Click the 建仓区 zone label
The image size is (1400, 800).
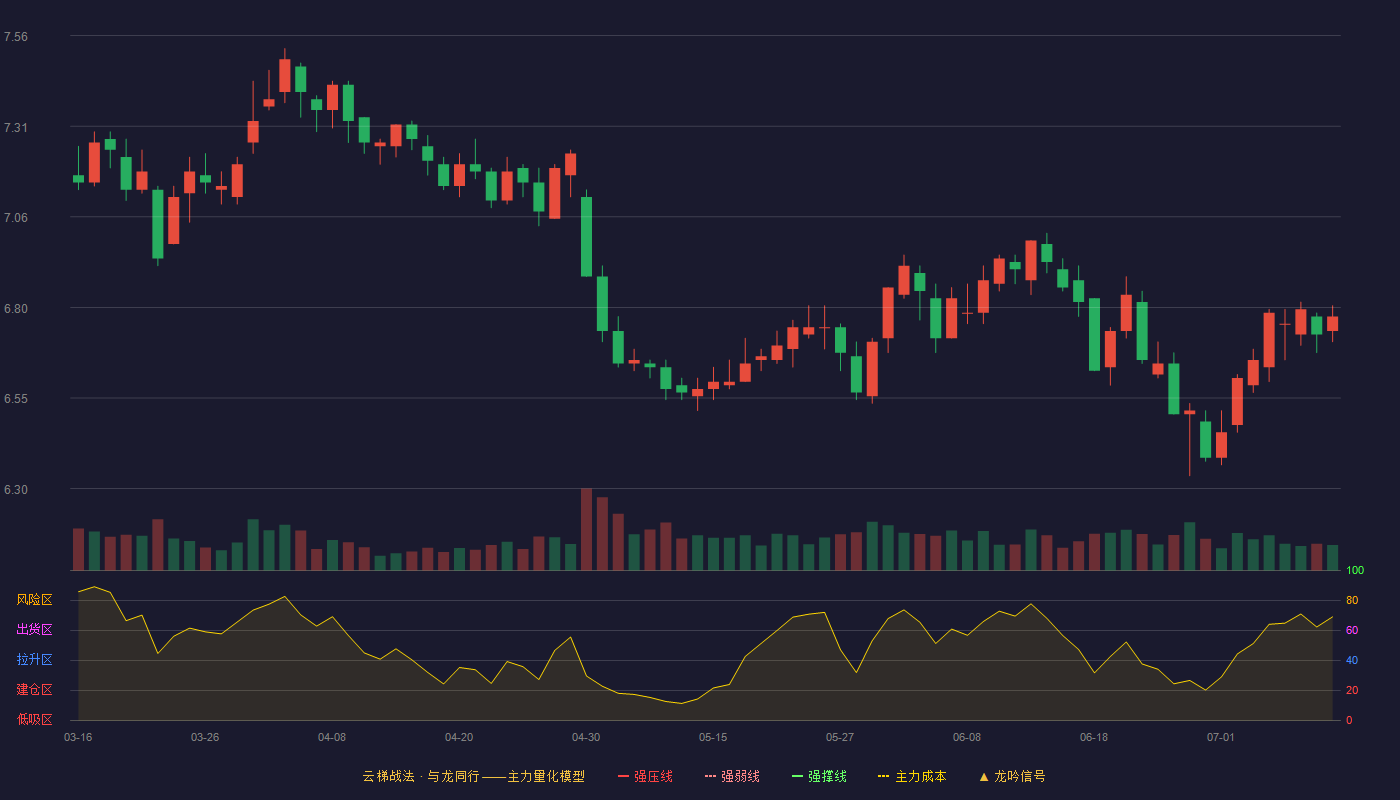click(34, 690)
